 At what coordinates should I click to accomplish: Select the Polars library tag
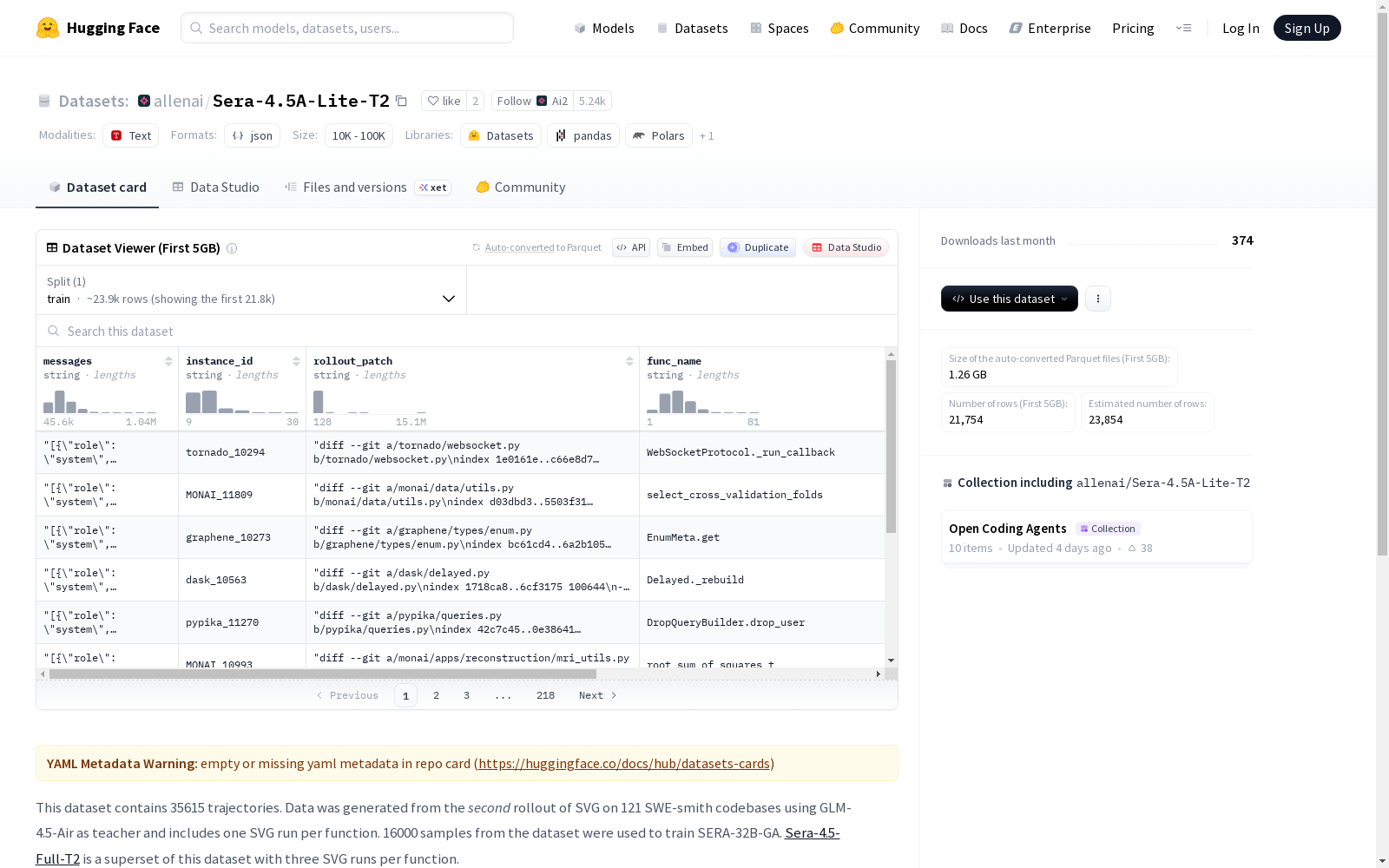point(659,135)
